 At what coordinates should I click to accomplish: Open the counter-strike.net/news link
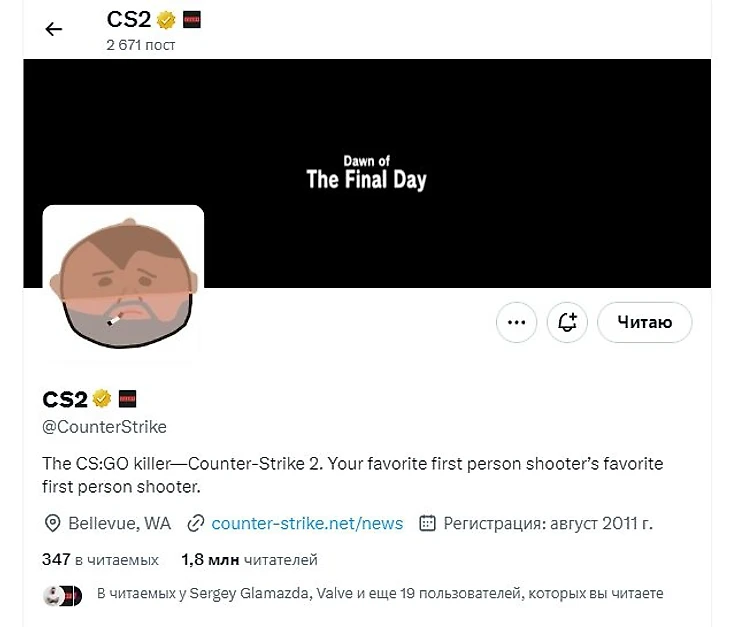tap(307, 523)
